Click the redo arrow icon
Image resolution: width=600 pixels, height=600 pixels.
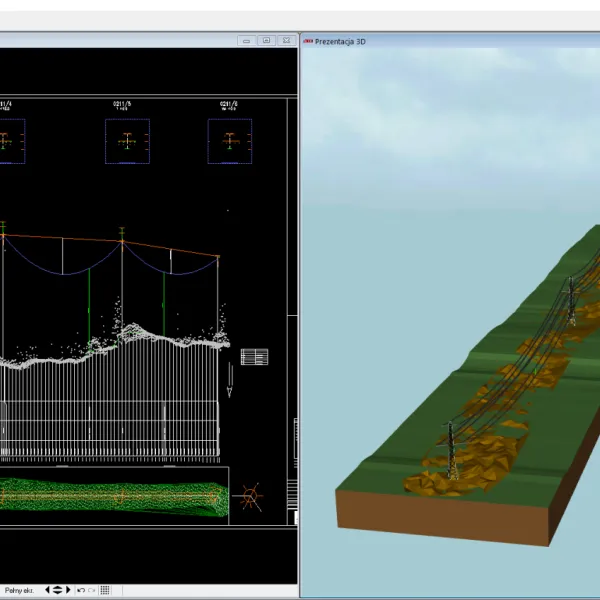click(x=92, y=590)
